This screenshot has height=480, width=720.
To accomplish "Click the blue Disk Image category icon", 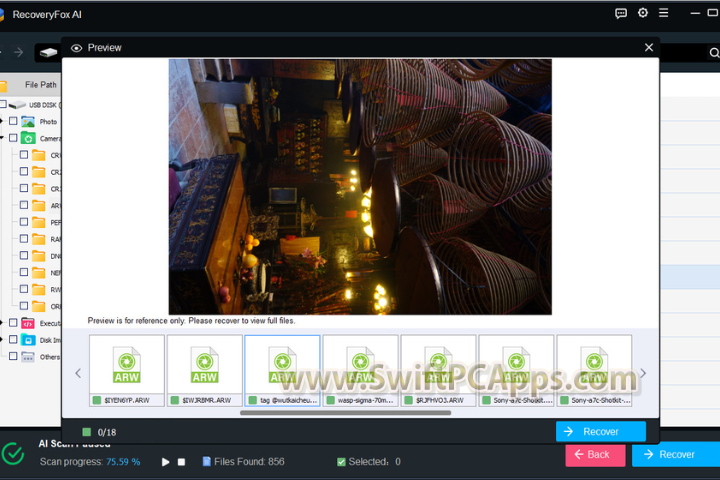I will click(28, 340).
